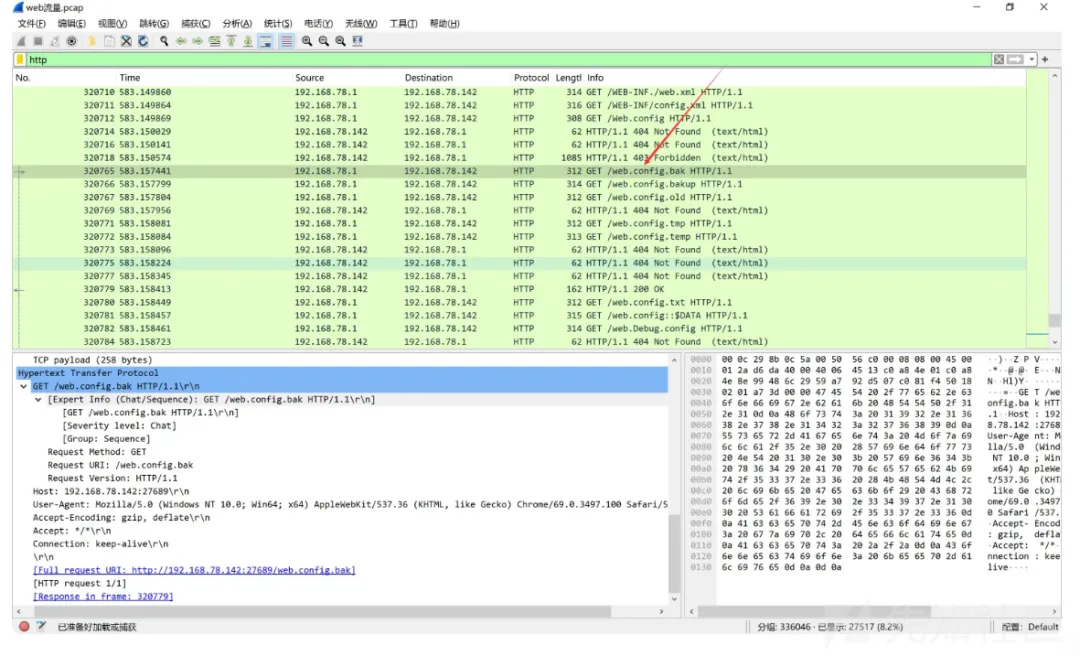
Task: Click the packet list vertical scrollbar thumb
Action: (x=1054, y=321)
